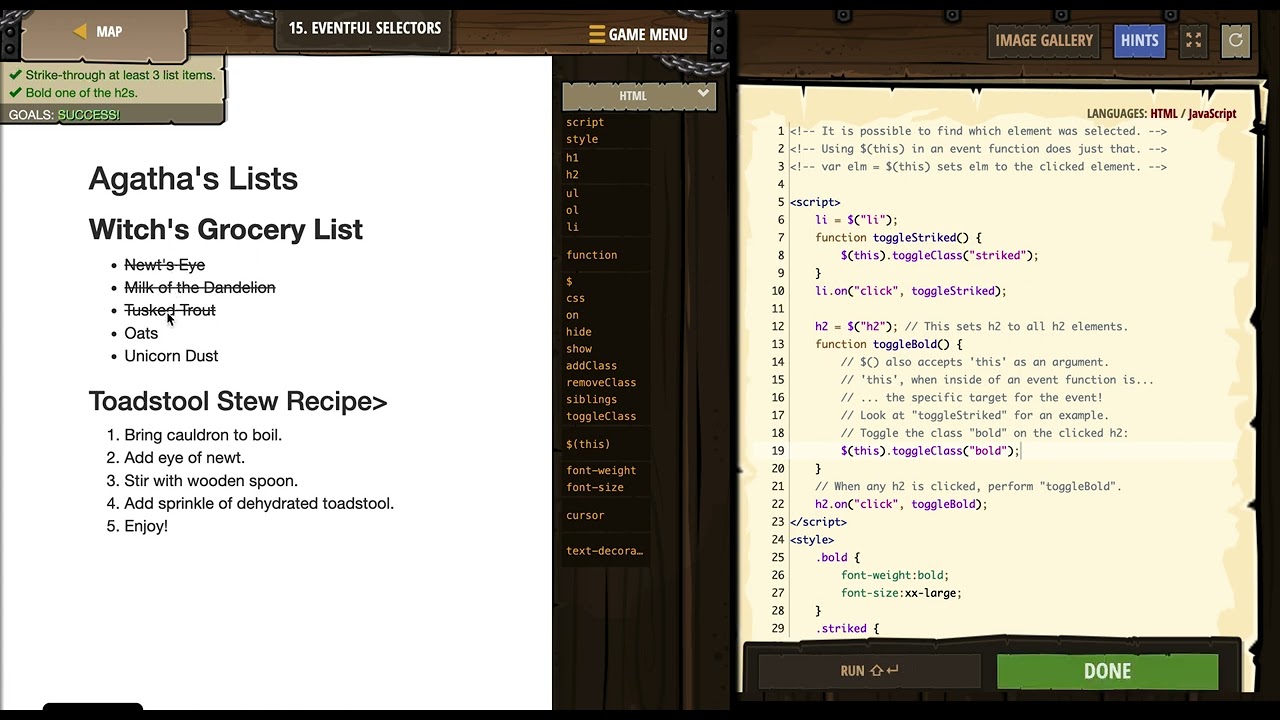
Task: Select 'css' palette entry
Action: pyautogui.click(x=575, y=298)
